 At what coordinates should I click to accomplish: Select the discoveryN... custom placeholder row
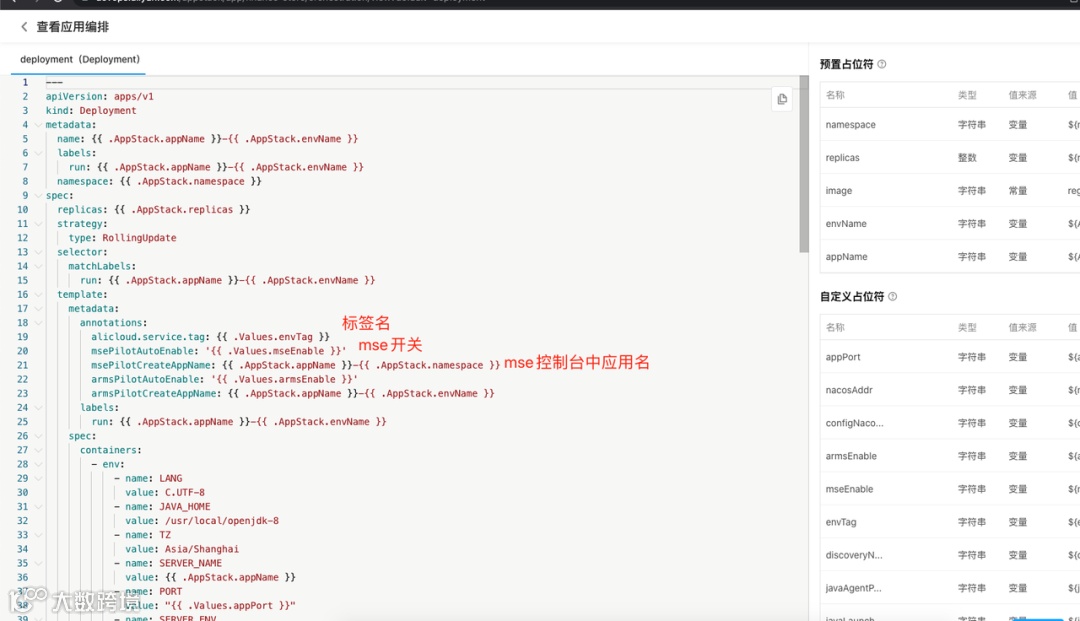(950, 556)
